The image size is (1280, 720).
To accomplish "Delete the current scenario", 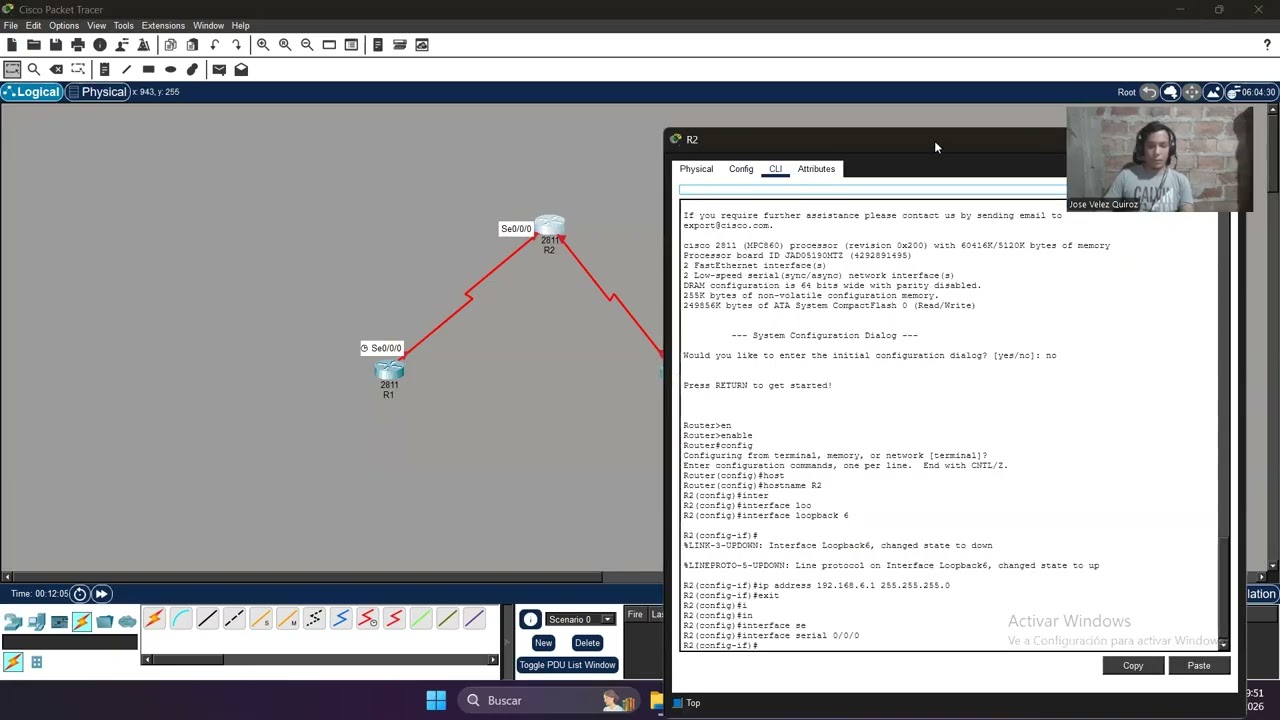I will [x=587, y=643].
